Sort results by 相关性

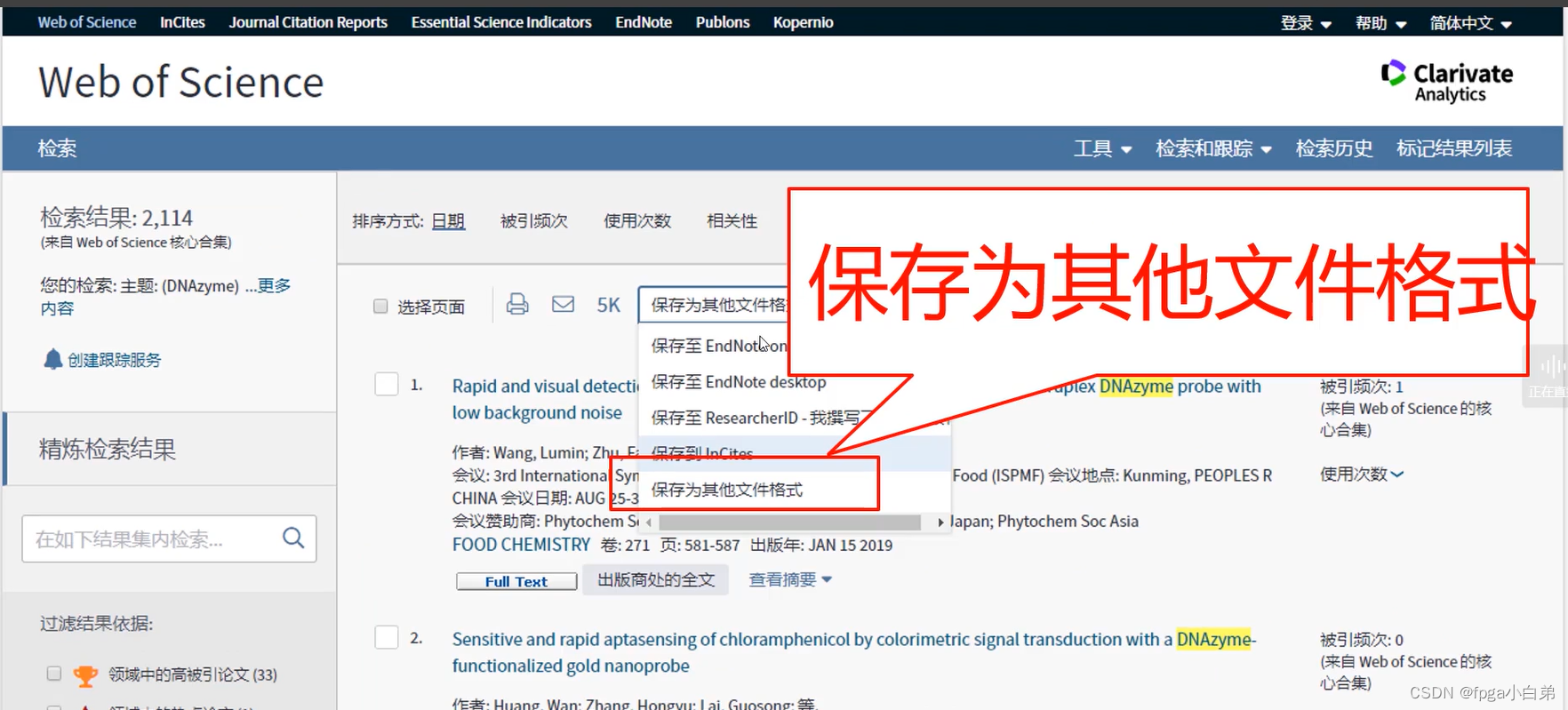[732, 220]
